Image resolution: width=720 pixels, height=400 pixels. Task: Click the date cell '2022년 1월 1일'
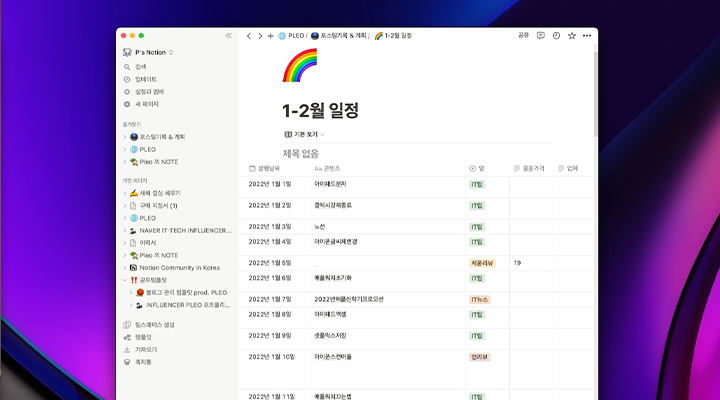tap(270, 184)
